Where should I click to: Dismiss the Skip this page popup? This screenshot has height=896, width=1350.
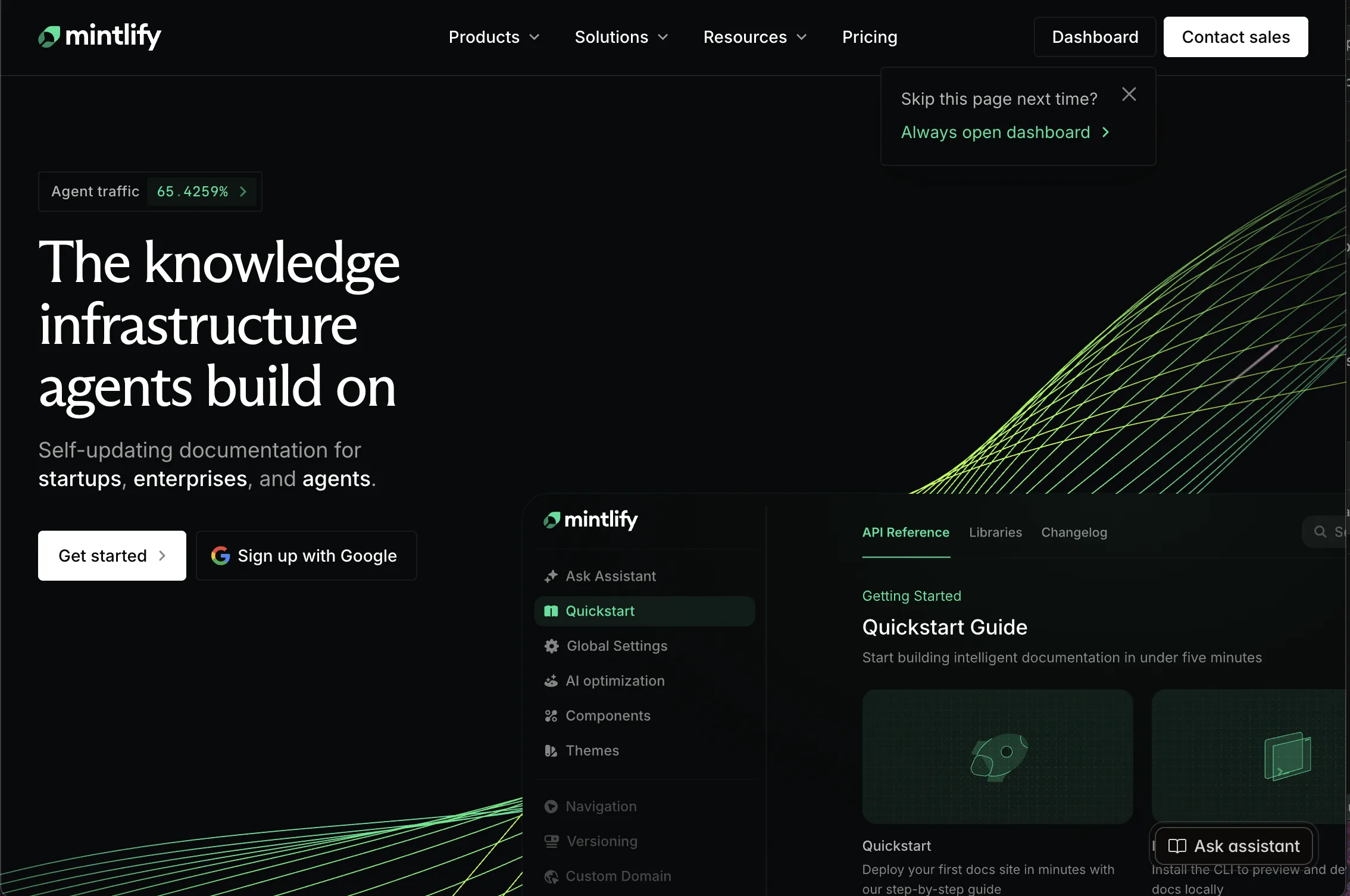[1129, 94]
